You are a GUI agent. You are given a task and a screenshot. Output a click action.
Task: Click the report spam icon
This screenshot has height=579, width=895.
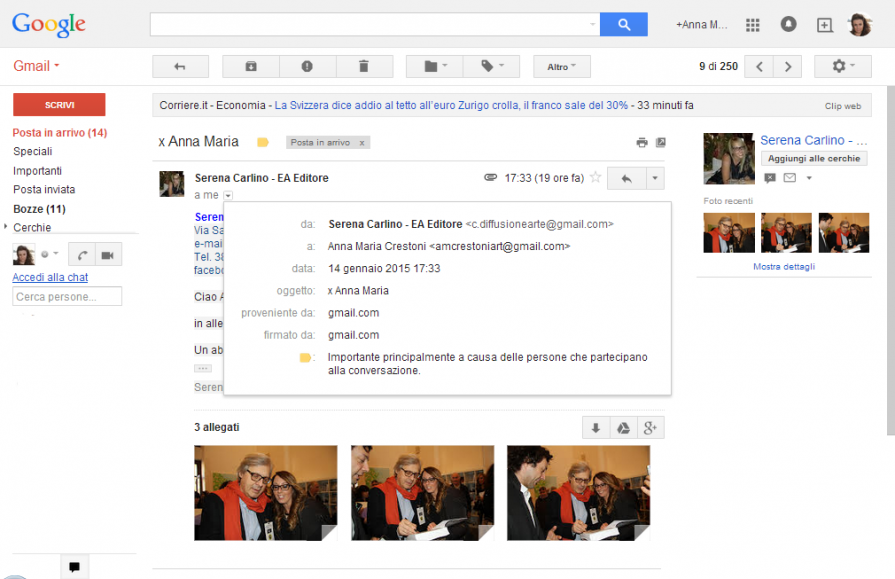307,66
